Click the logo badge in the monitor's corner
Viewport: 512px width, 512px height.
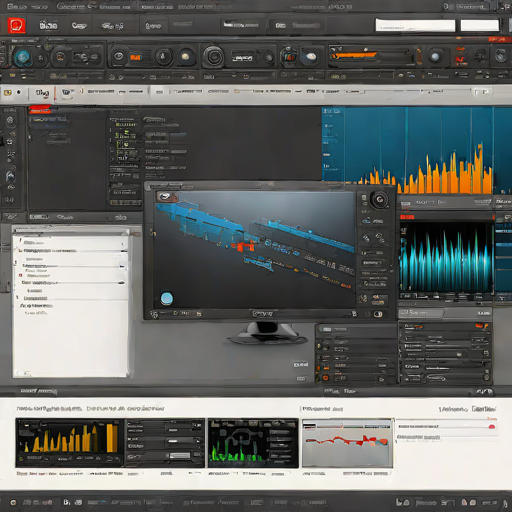pos(167,197)
